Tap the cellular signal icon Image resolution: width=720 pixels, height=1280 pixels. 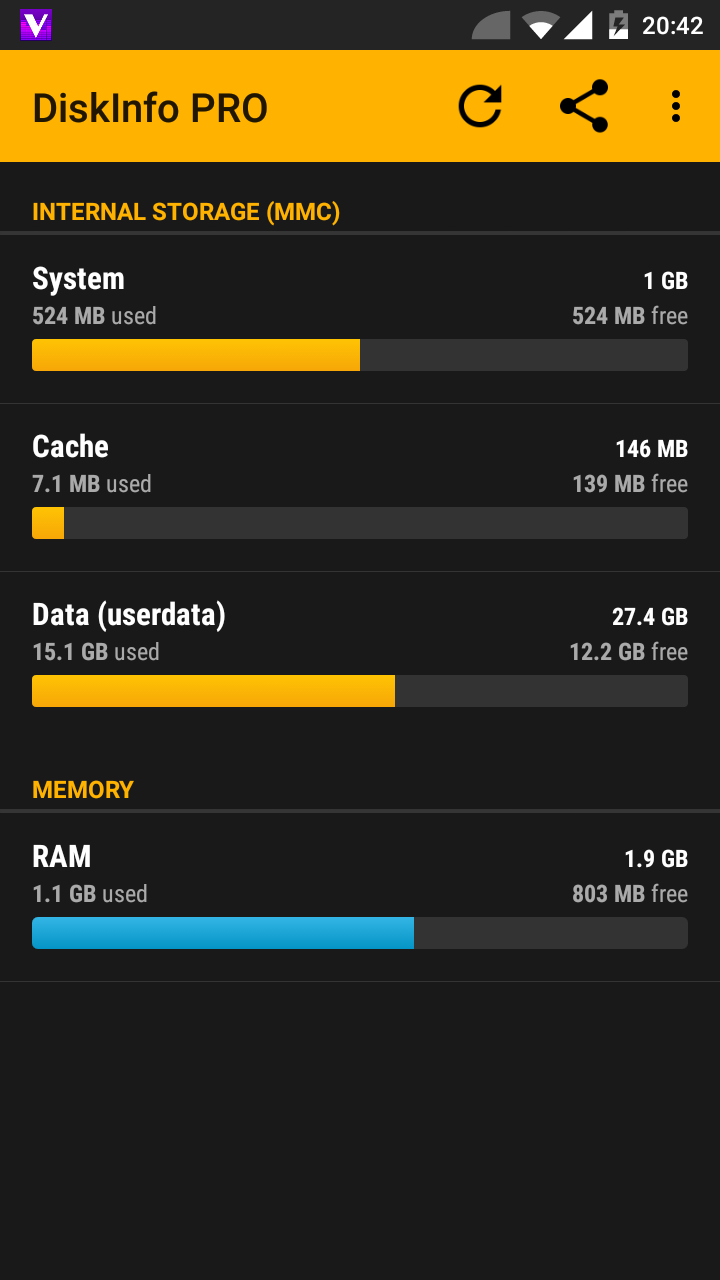click(578, 25)
